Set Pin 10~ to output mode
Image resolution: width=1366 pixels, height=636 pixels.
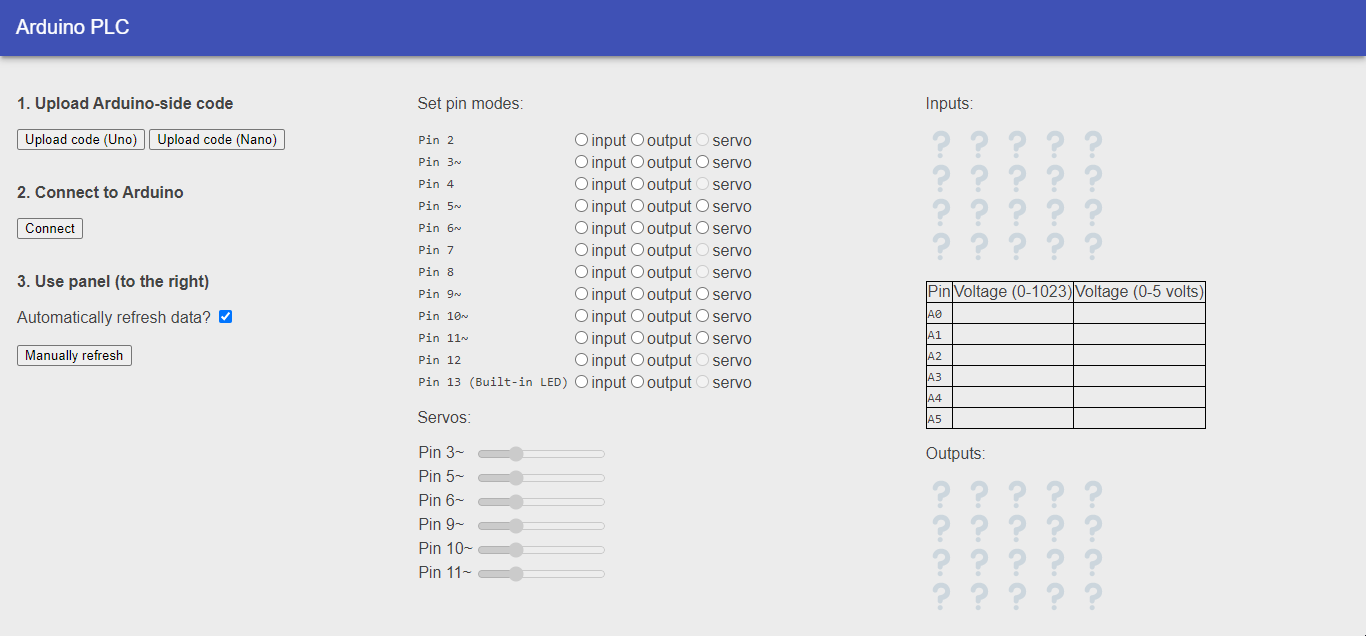click(637, 316)
